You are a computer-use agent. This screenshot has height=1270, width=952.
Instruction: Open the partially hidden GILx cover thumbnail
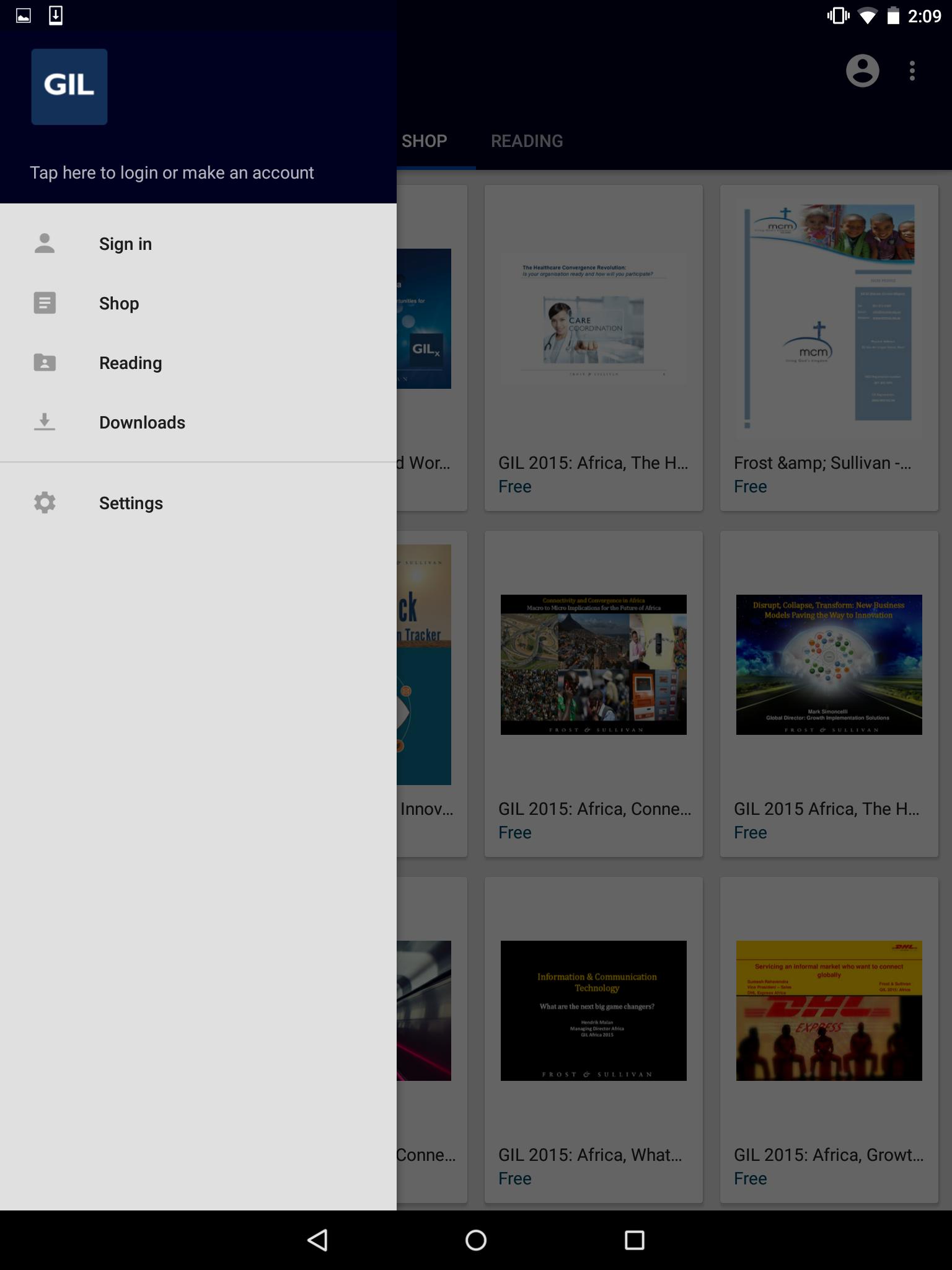424,319
